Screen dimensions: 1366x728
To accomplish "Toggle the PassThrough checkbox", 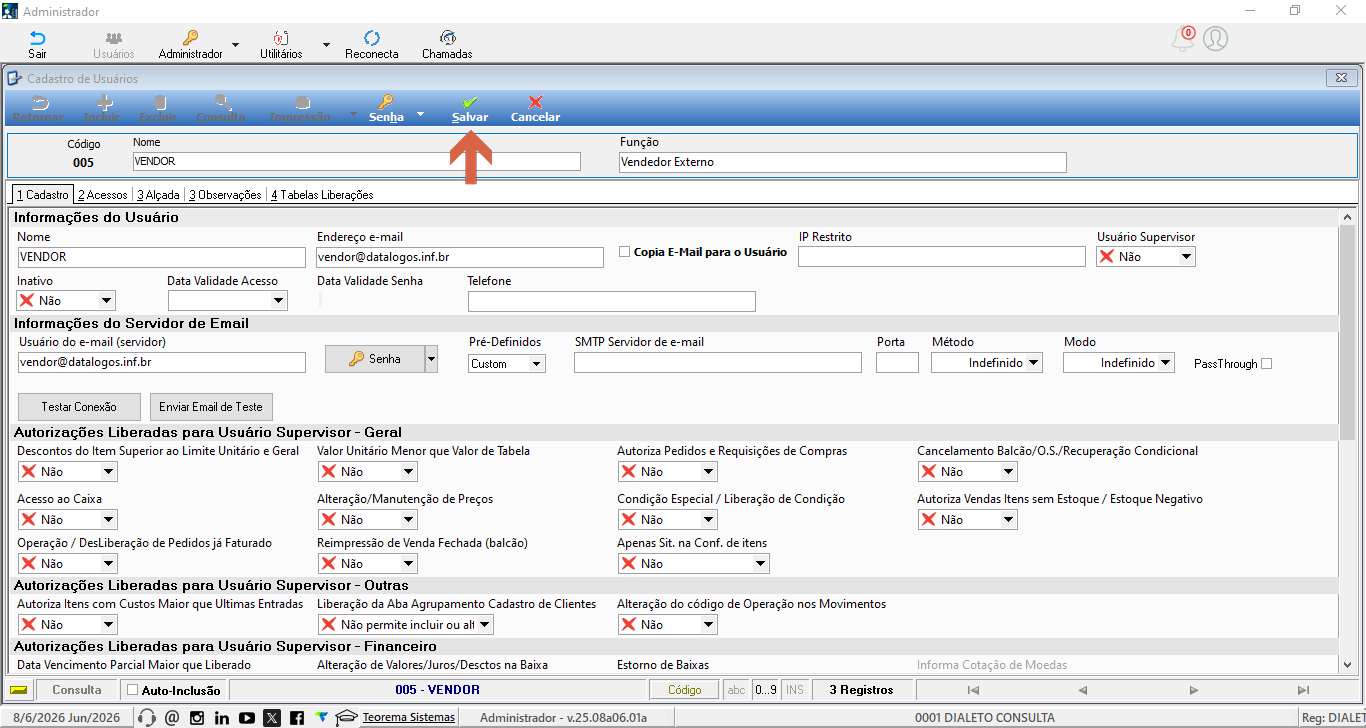I will click(x=1266, y=364).
